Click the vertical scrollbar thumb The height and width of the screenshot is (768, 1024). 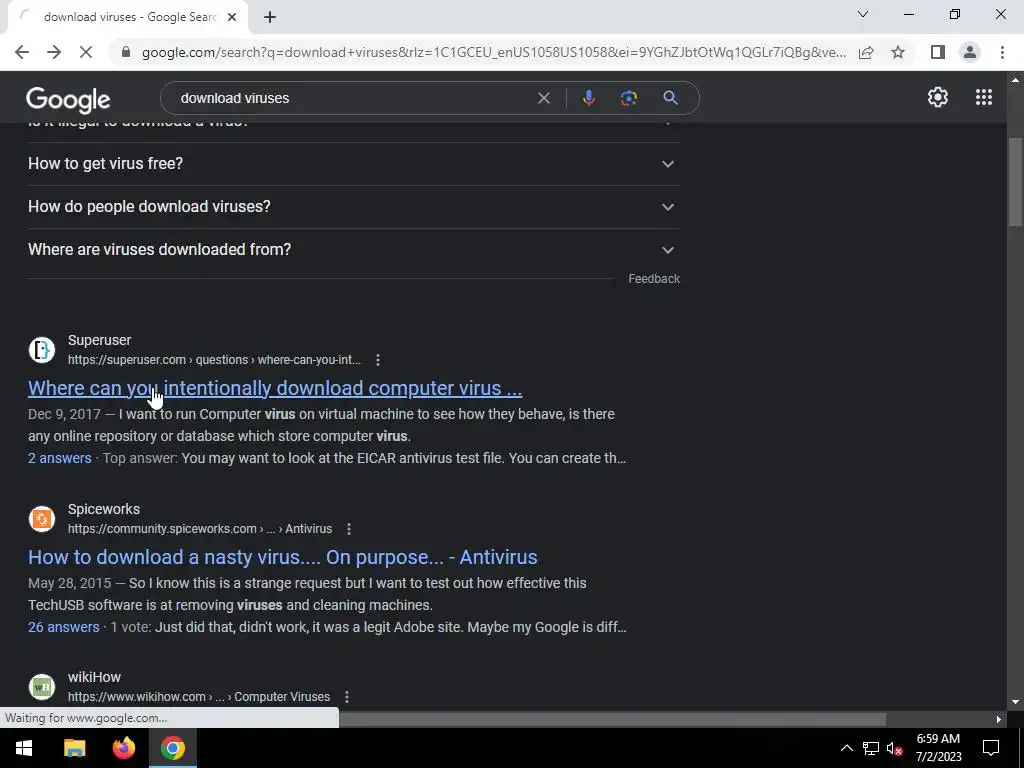click(x=1014, y=182)
